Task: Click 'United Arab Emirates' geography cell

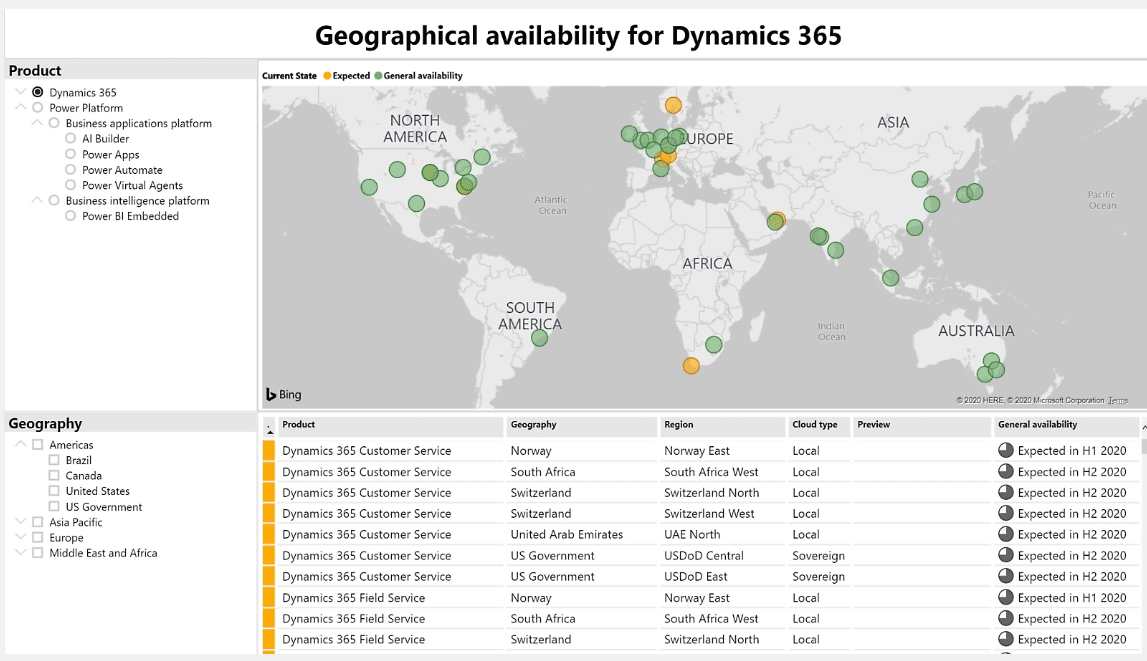Action: 567,535
